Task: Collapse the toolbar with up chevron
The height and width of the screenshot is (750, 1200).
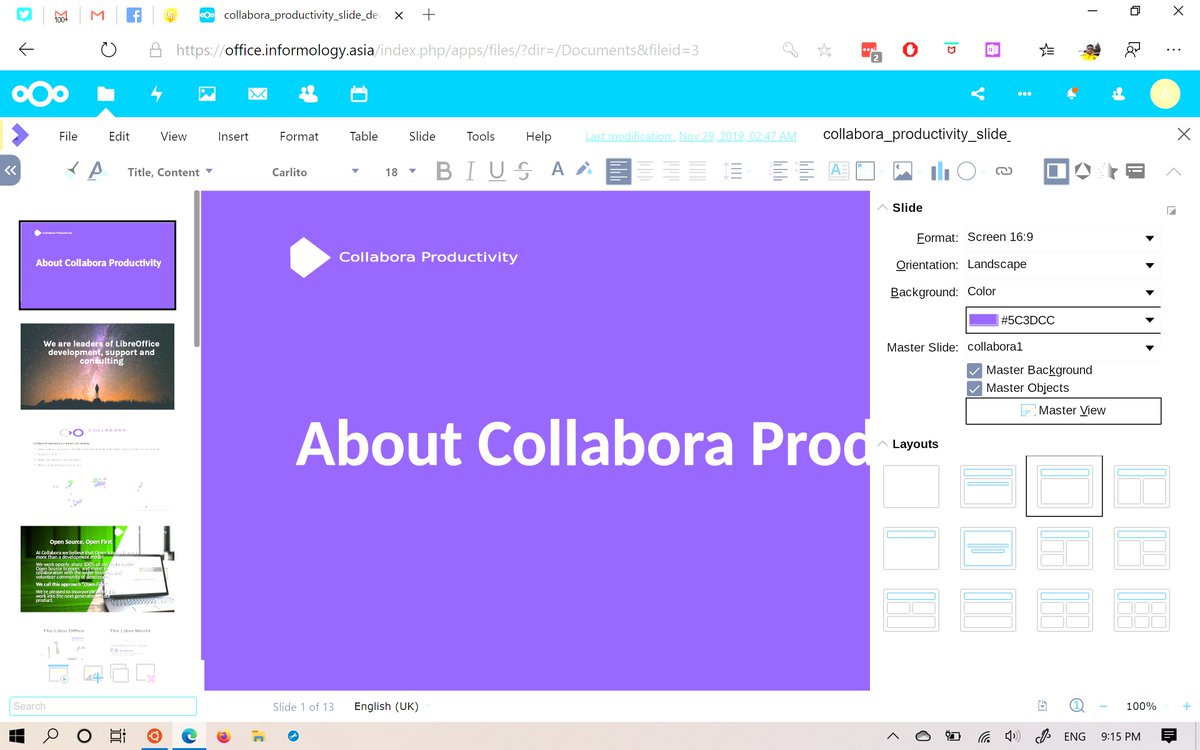Action: [x=1174, y=171]
